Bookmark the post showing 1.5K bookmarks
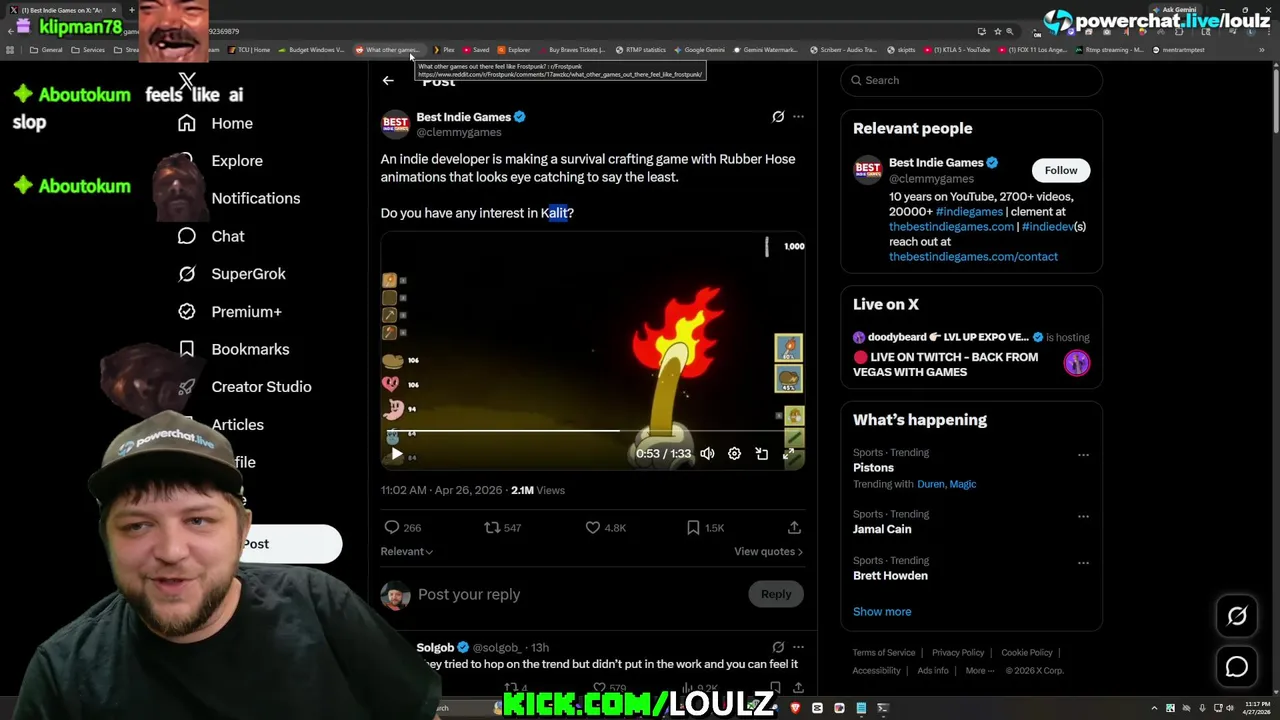This screenshot has height=720, width=1280. (x=693, y=527)
